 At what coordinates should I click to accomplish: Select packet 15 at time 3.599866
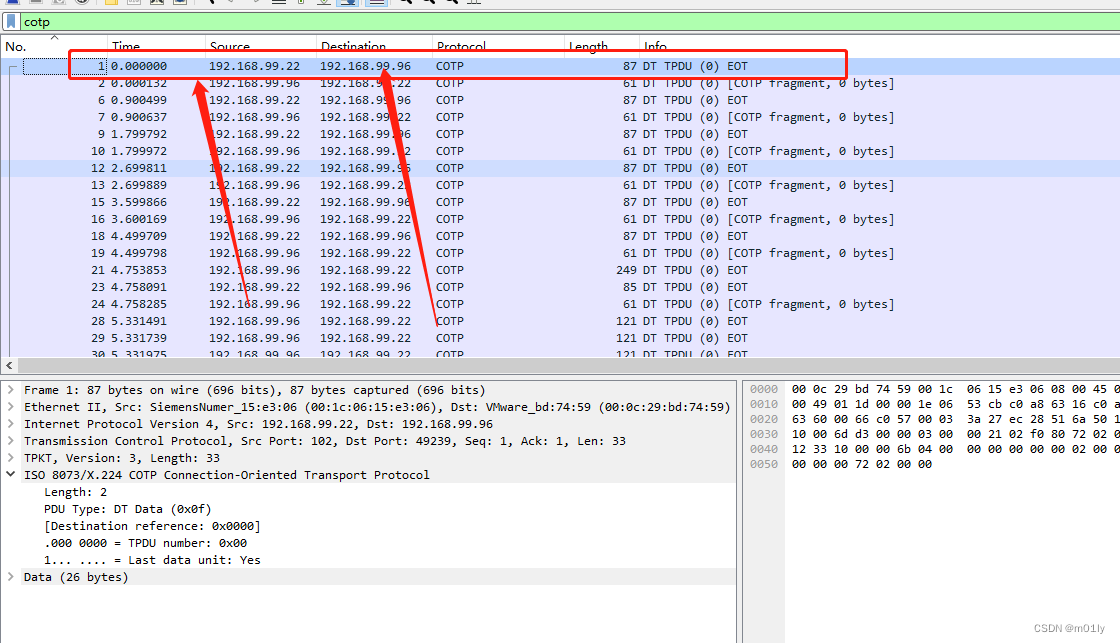pos(560,202)
